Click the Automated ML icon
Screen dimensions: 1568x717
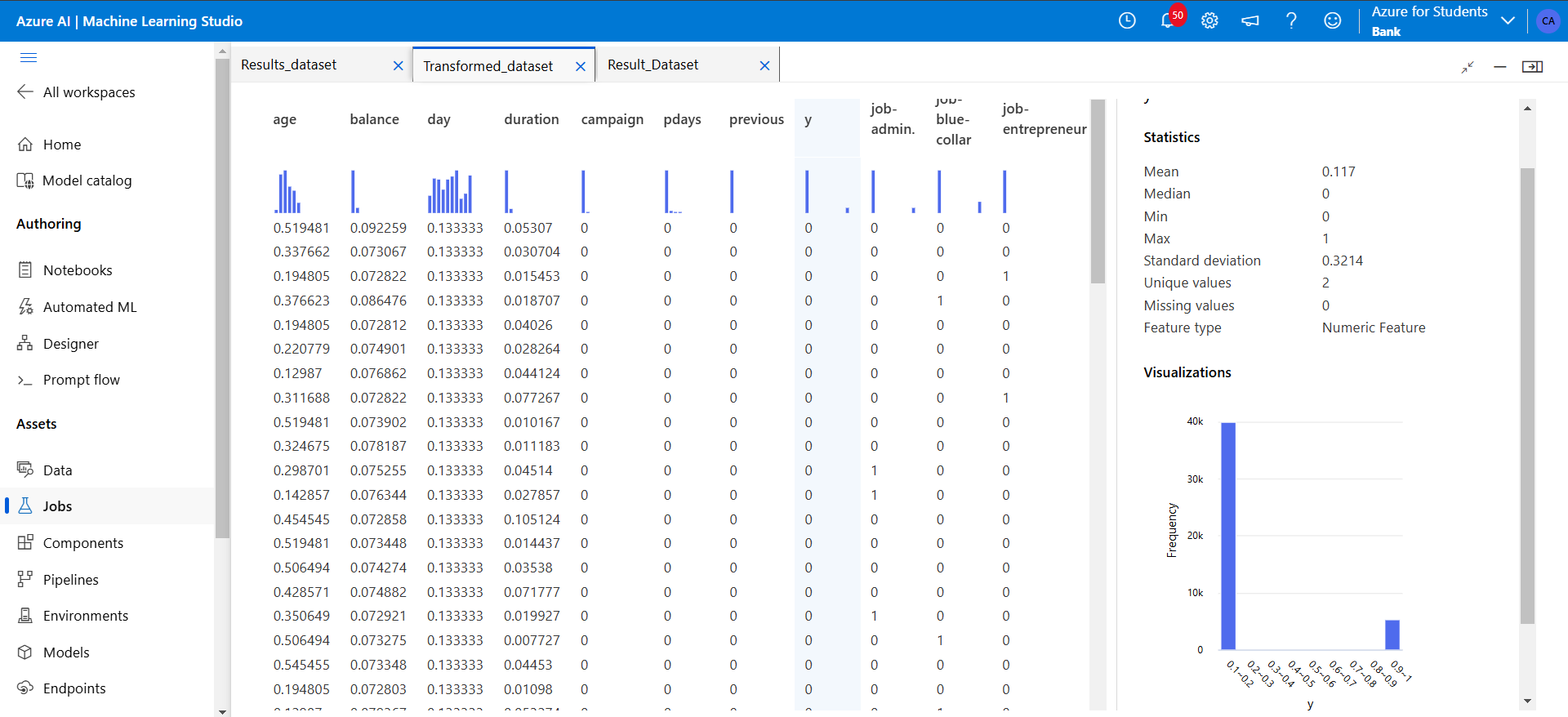coord(25,307)
